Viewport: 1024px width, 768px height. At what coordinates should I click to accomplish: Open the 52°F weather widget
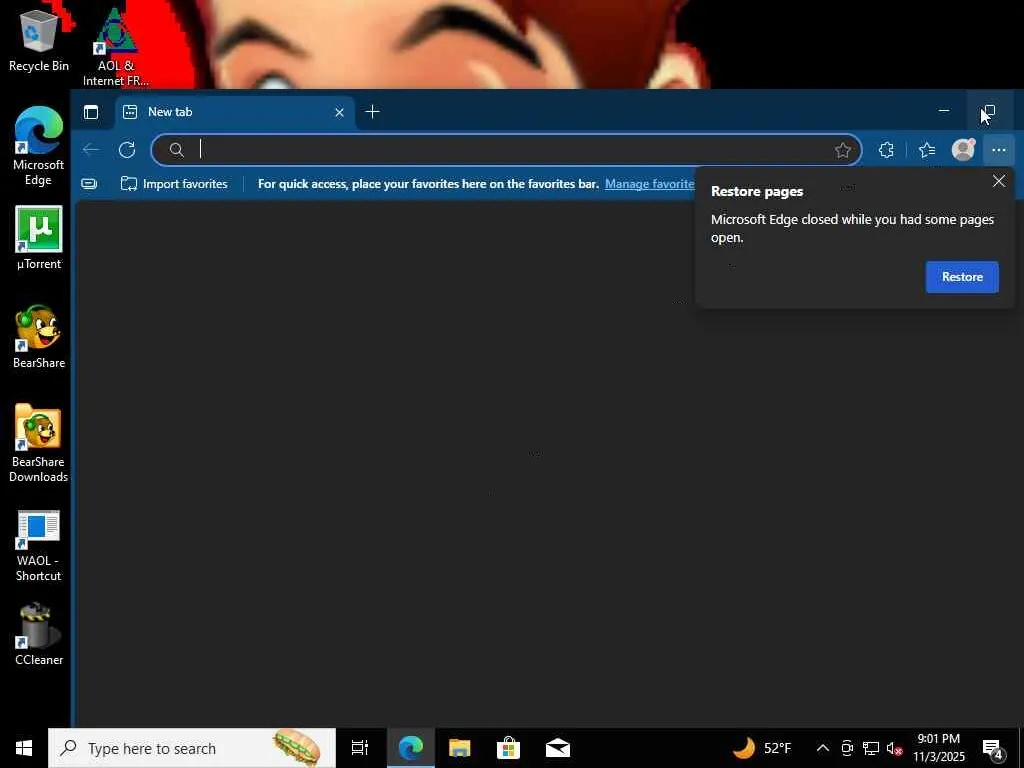click(x=761, y=748)
